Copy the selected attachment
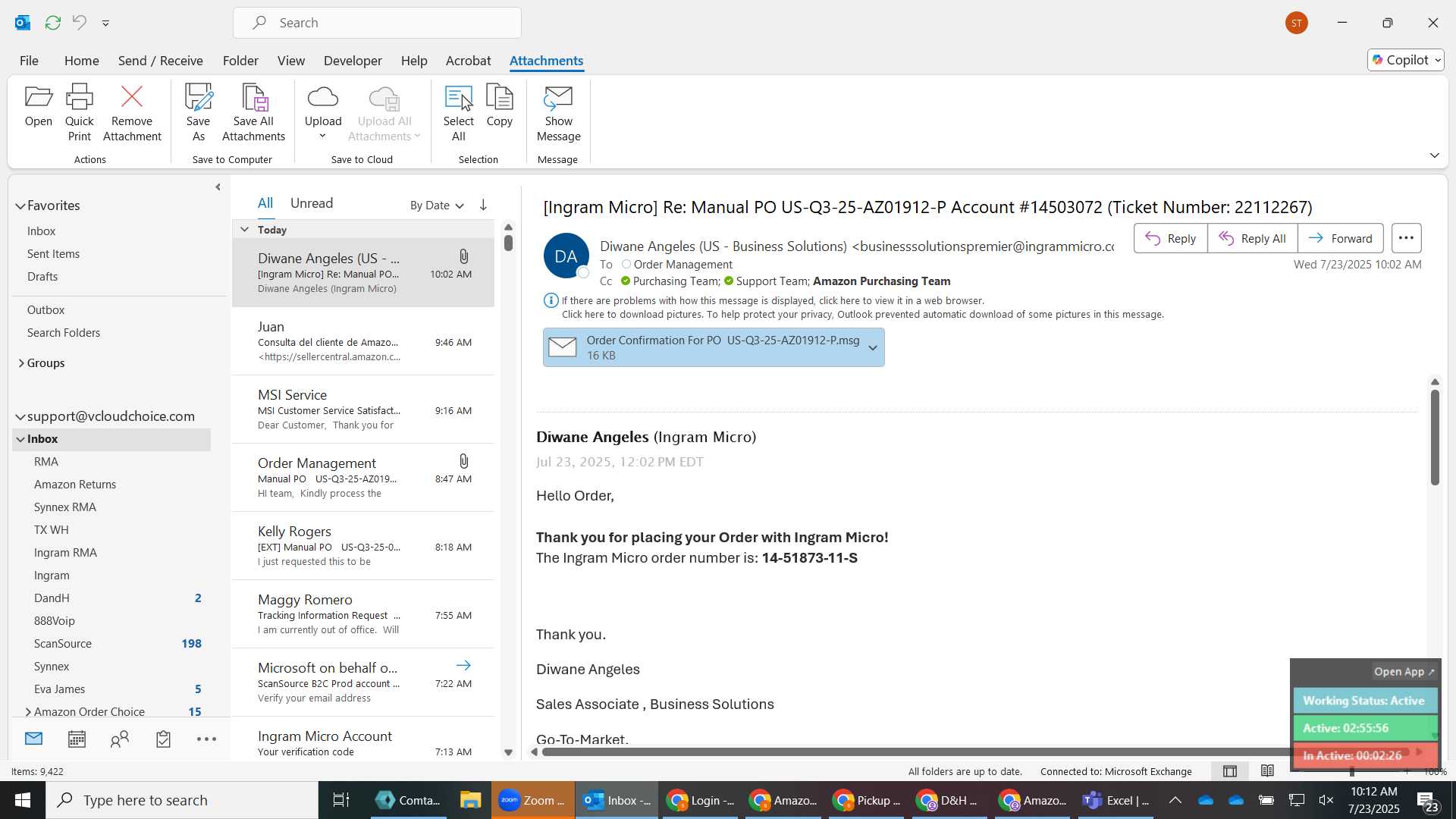The height and width of the screenshot is (819, 1456). [x=499, y=106]
